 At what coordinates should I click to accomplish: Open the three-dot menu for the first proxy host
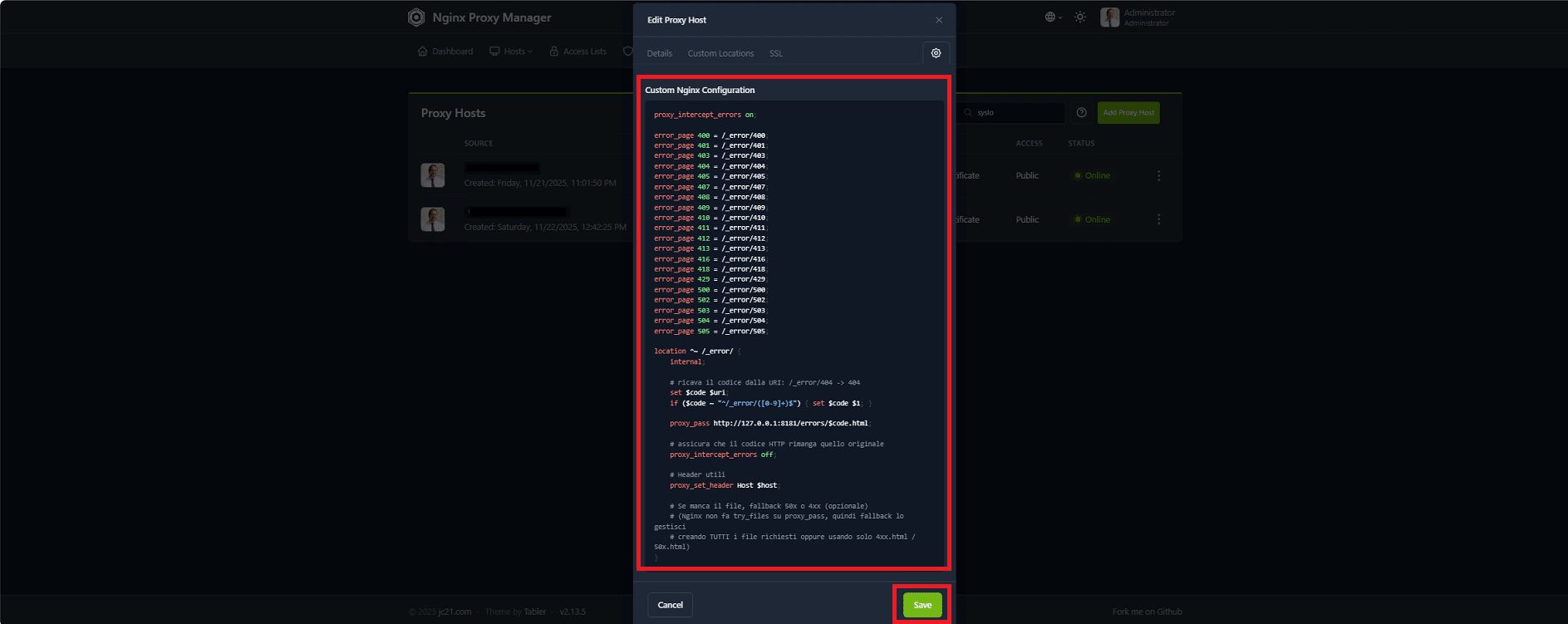(1158, 176)
